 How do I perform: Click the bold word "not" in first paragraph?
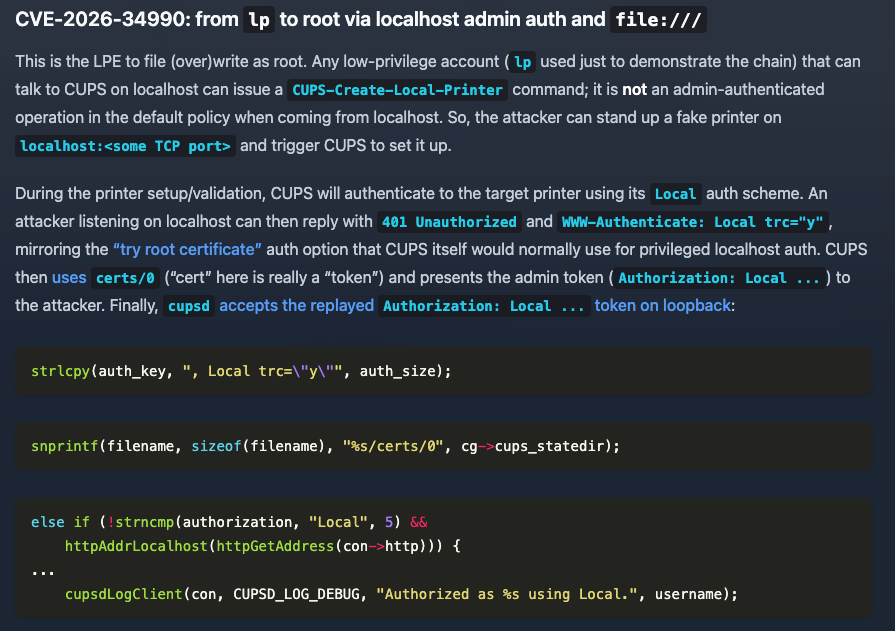point(634,90)
